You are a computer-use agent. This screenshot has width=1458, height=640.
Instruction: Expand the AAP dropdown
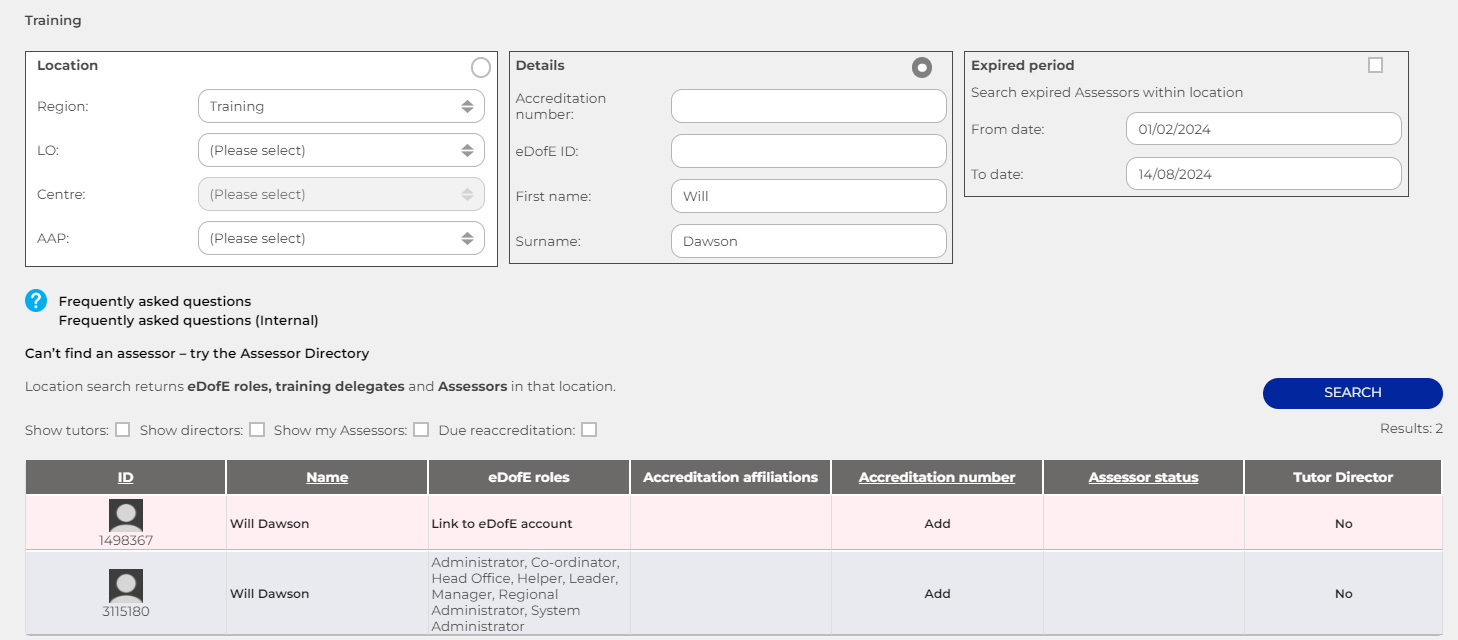pyautogui.click(x=341, y=238)
